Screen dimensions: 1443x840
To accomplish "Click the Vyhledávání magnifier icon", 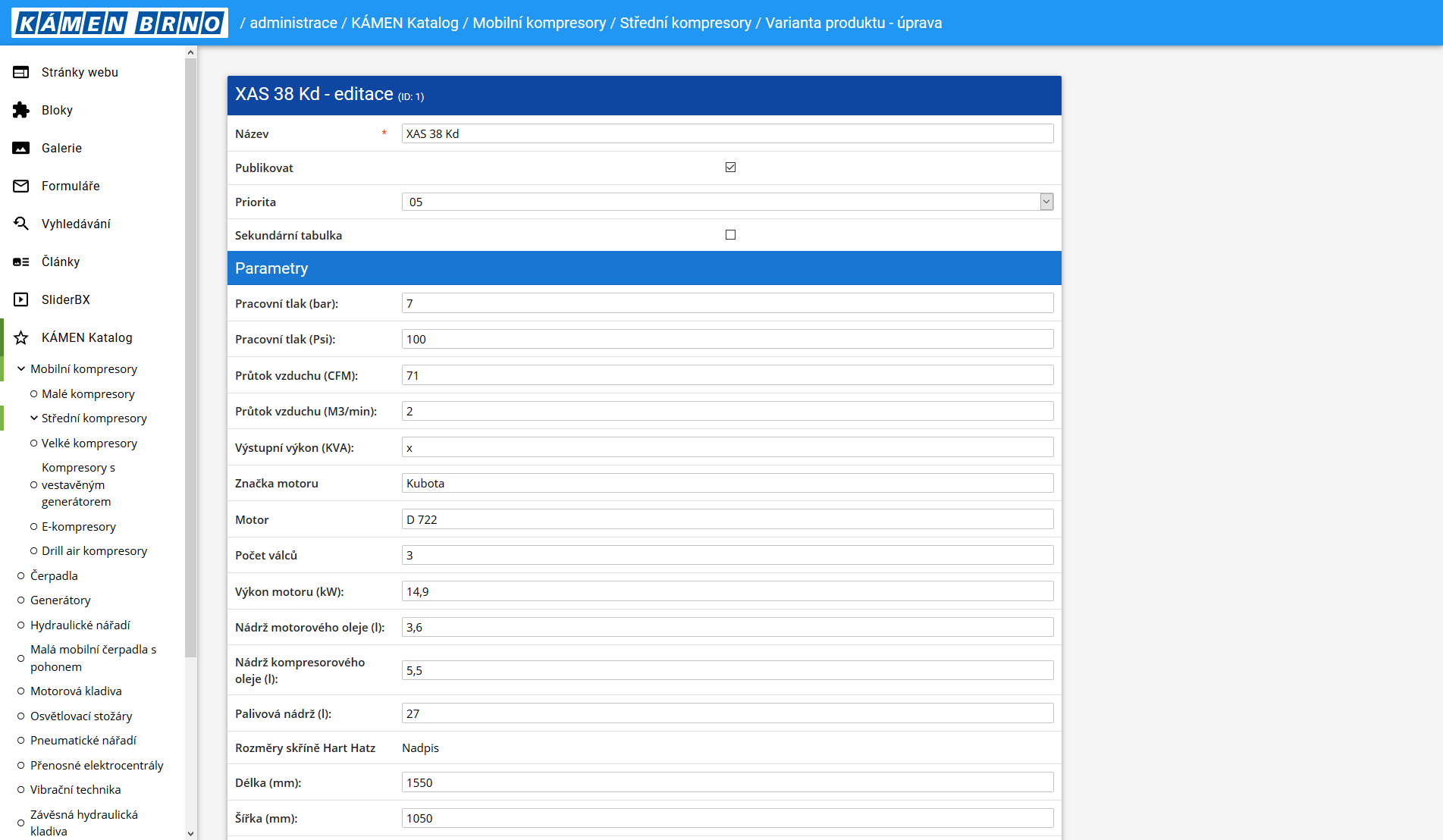I will click(21, 224).
